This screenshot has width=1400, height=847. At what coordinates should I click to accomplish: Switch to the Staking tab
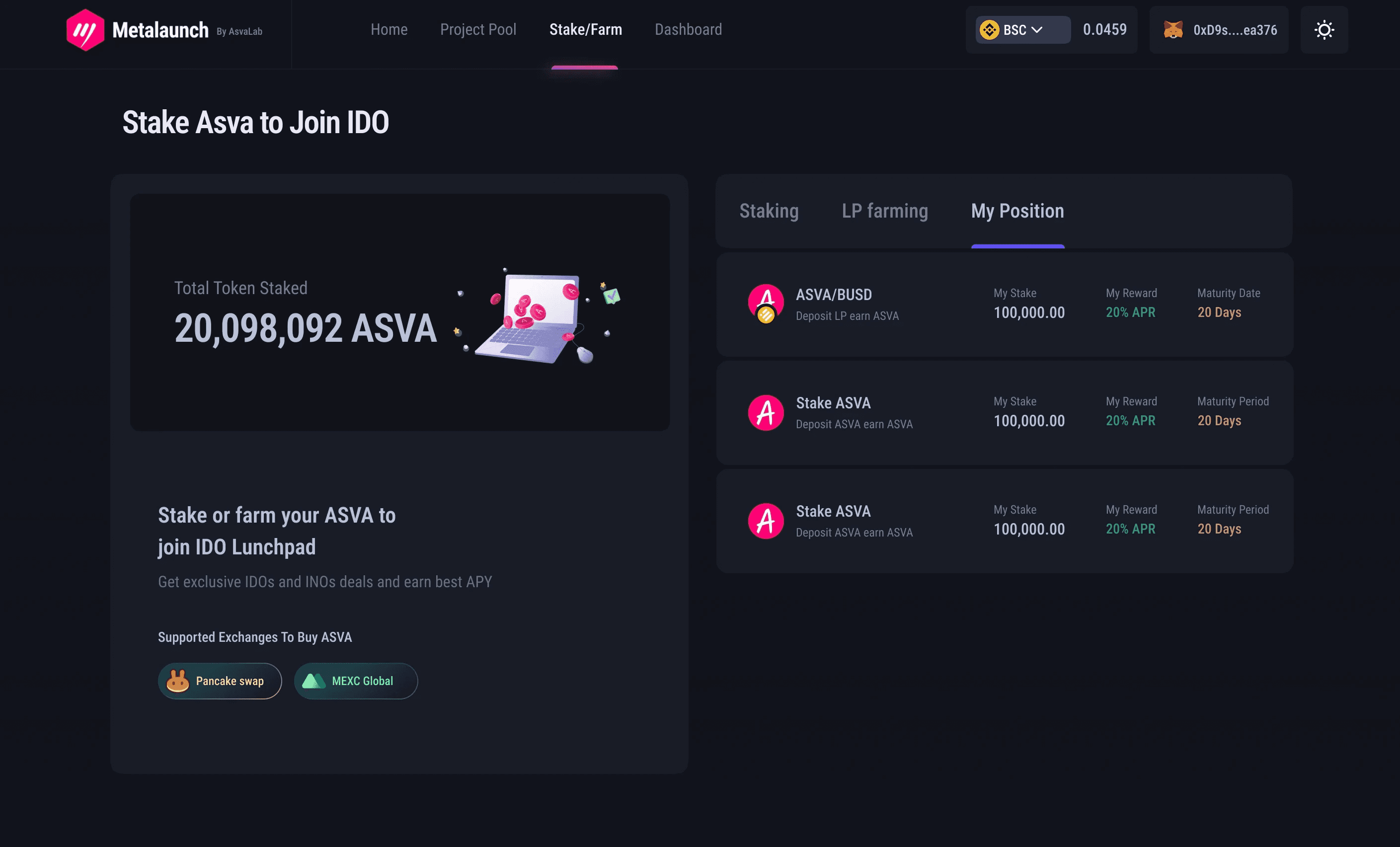(769, 211)
